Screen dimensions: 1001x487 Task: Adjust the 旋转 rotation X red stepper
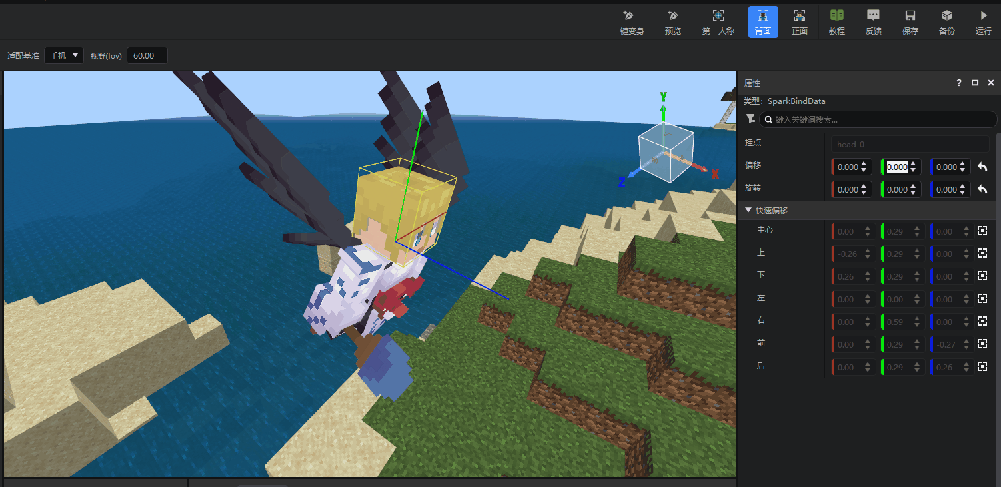click(864, 190)
